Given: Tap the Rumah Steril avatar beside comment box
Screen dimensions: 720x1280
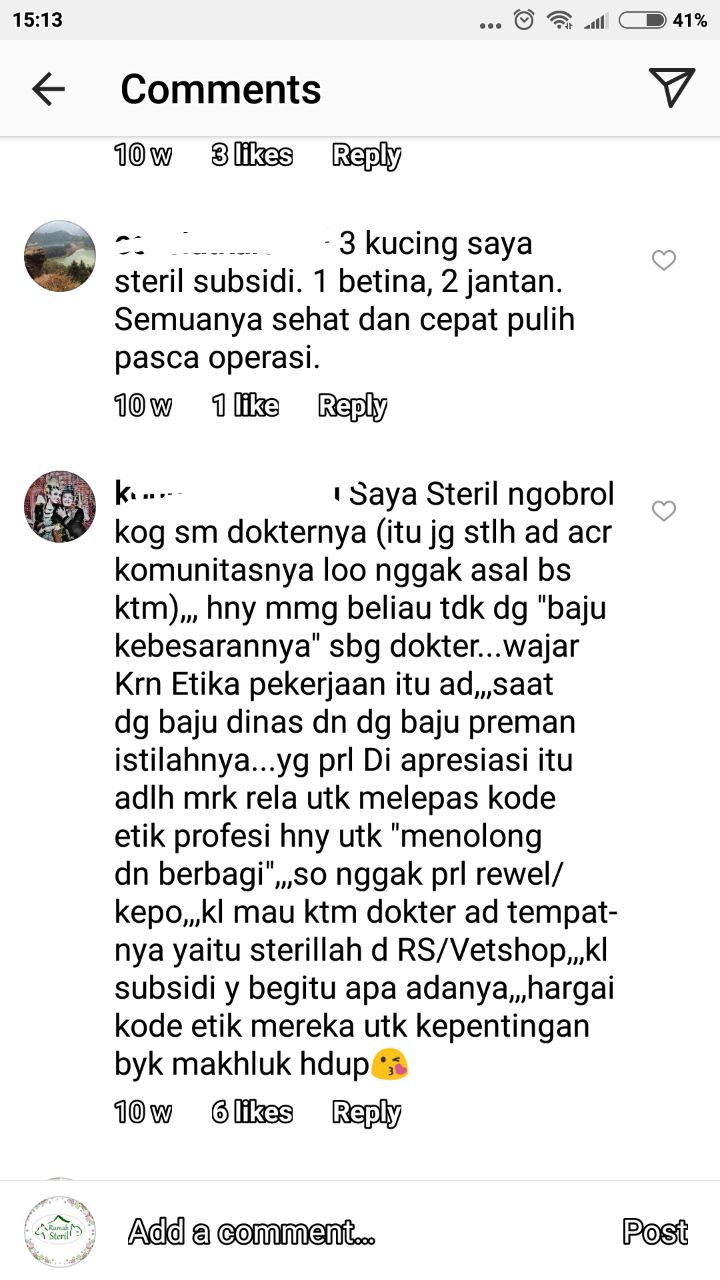Looking at the screenshot, I should [60, 1231].
